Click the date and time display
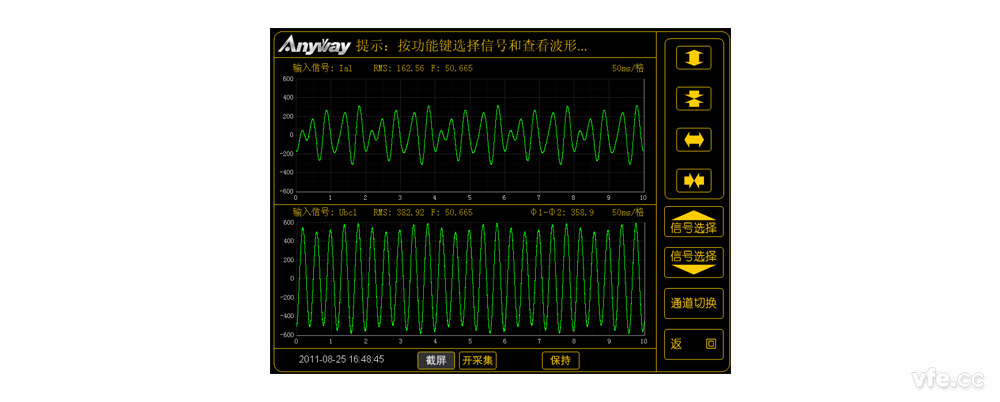The height and width of the screenshot is (402, 1000). click(341, 360)
